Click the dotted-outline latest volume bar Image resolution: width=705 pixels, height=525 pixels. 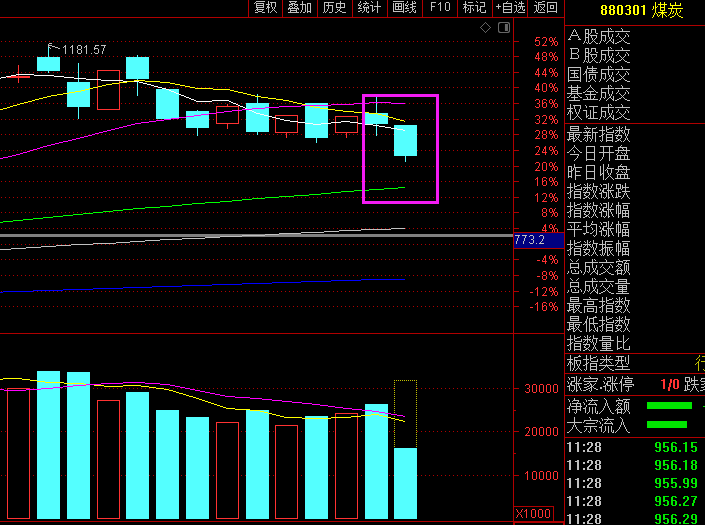405,449
